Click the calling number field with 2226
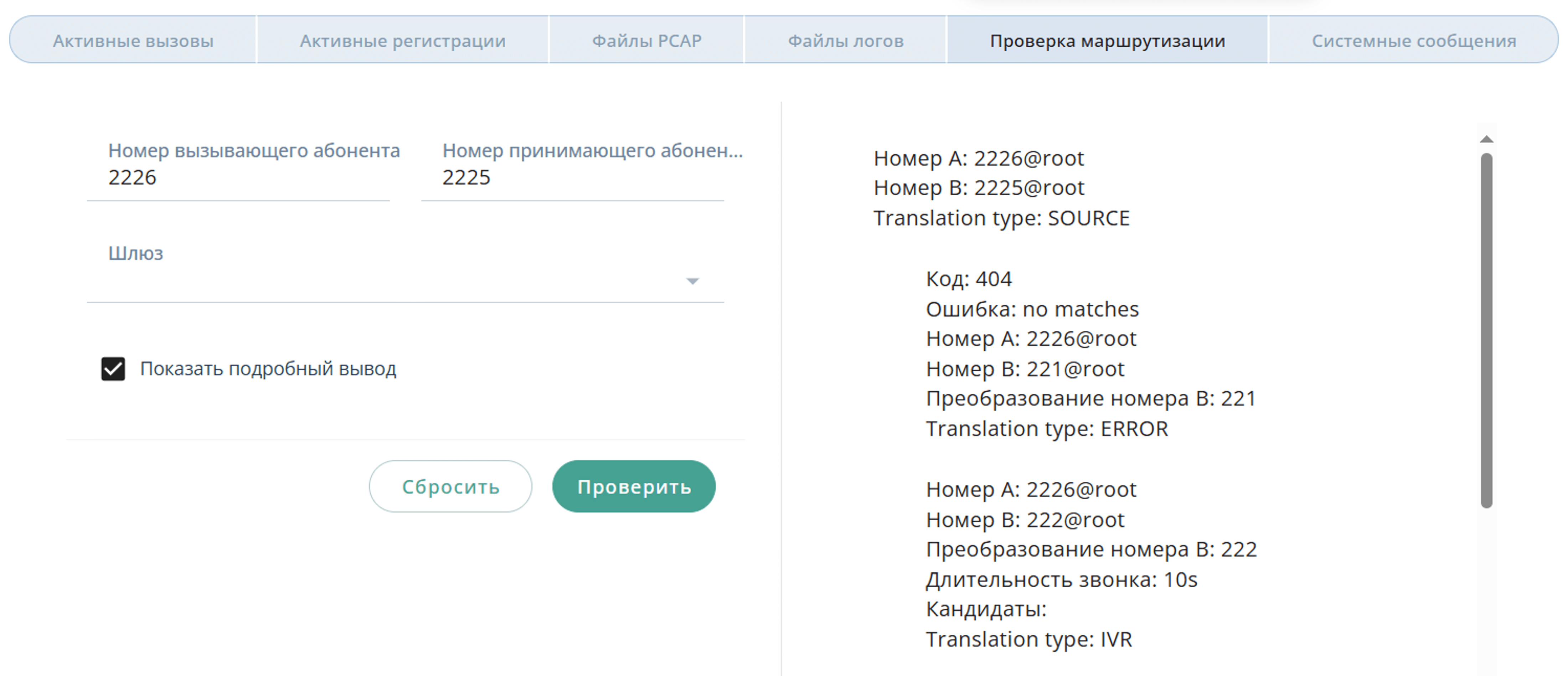This screenshot has height=676, width=1568. coord(237,178)
